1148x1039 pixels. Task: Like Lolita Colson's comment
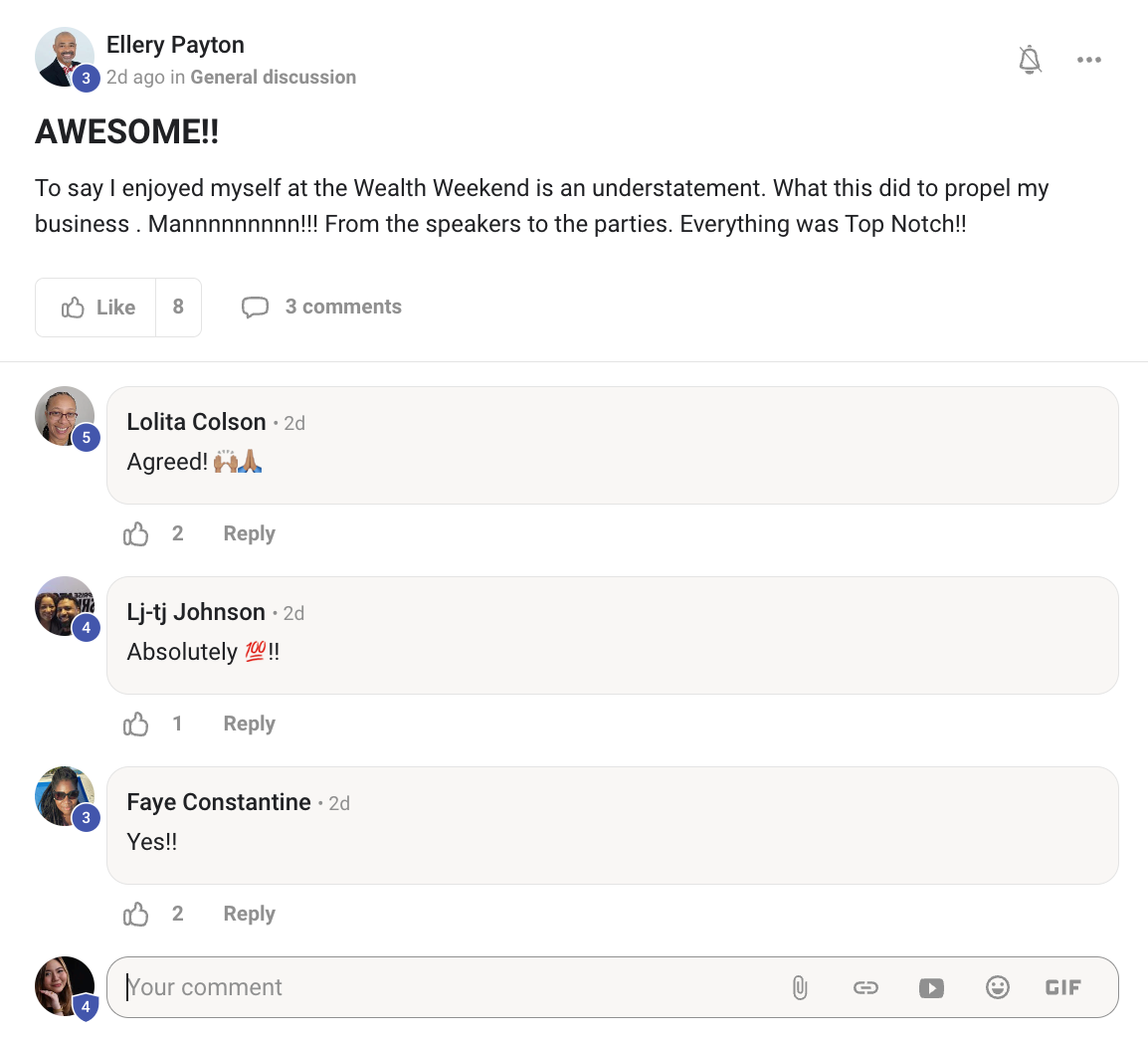click(x=136, y=534)
